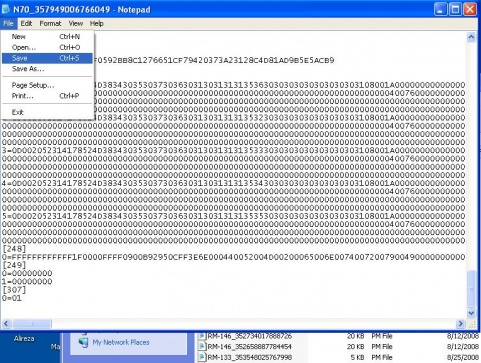Click the 1=00000000 line
This screenshot has width=481, height=363.
pyautogui.click(x=27, y=282)
